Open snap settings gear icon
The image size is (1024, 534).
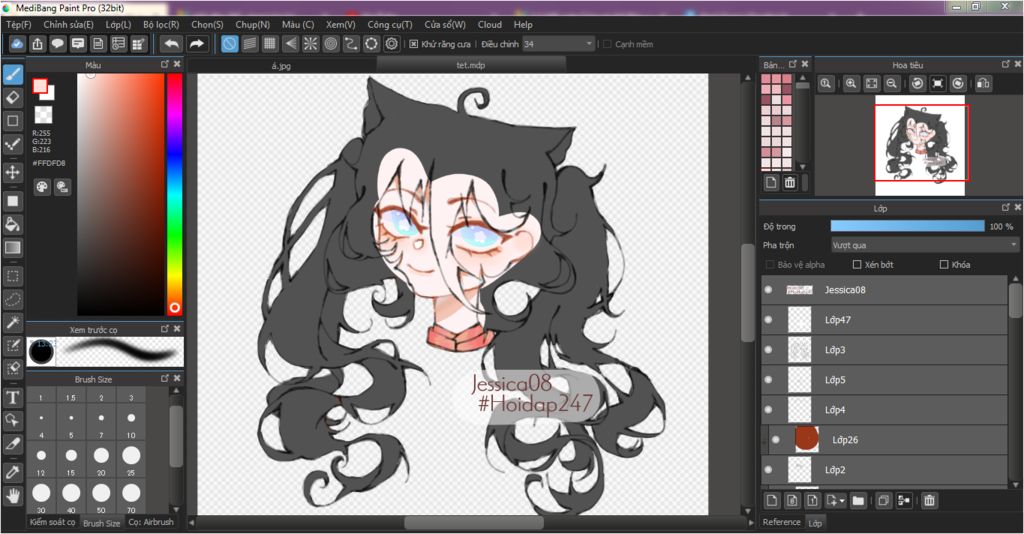point(391,44)
